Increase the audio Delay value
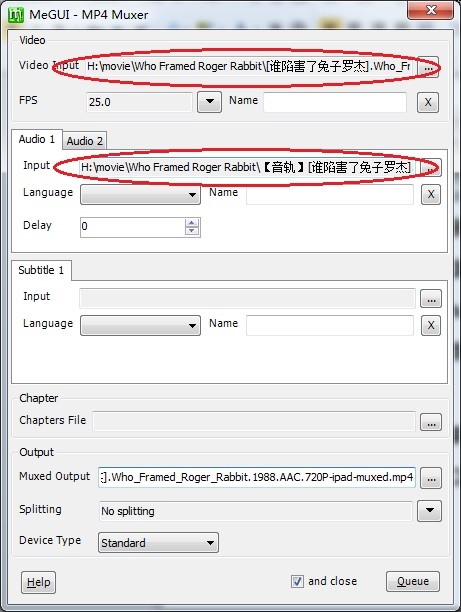Image resolution: width=461 pixels, height=612 pixels. click(x=192, y=223)
